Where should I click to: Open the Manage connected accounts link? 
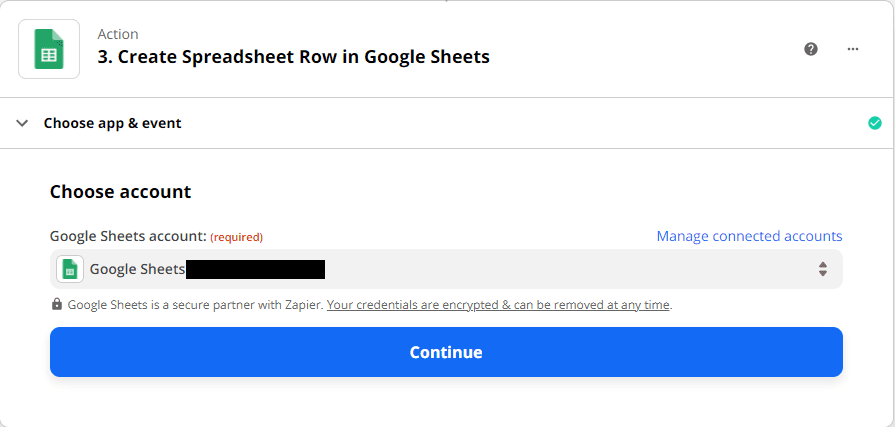(749, 236)
